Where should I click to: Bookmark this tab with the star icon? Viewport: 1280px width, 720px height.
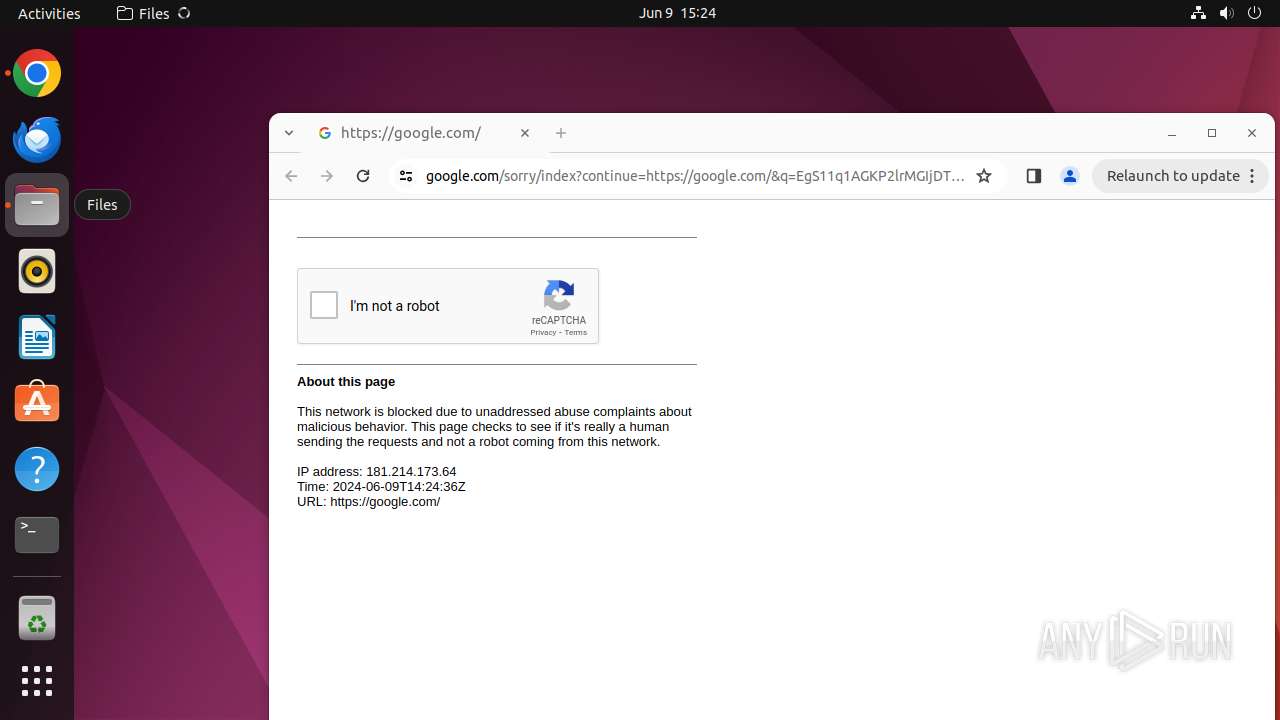(x=984, y=176)
